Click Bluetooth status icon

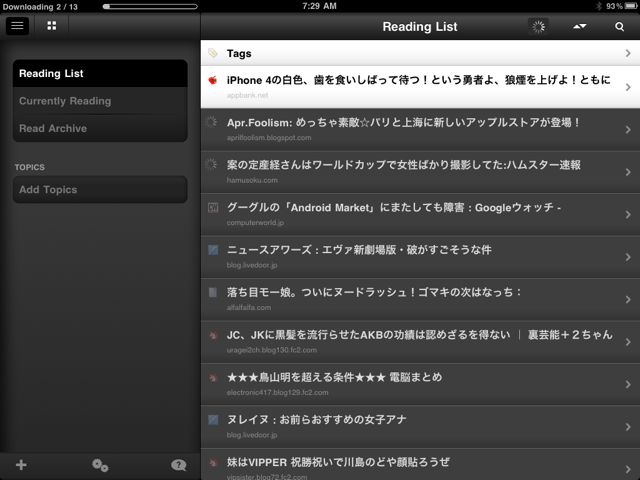[599, 6]
